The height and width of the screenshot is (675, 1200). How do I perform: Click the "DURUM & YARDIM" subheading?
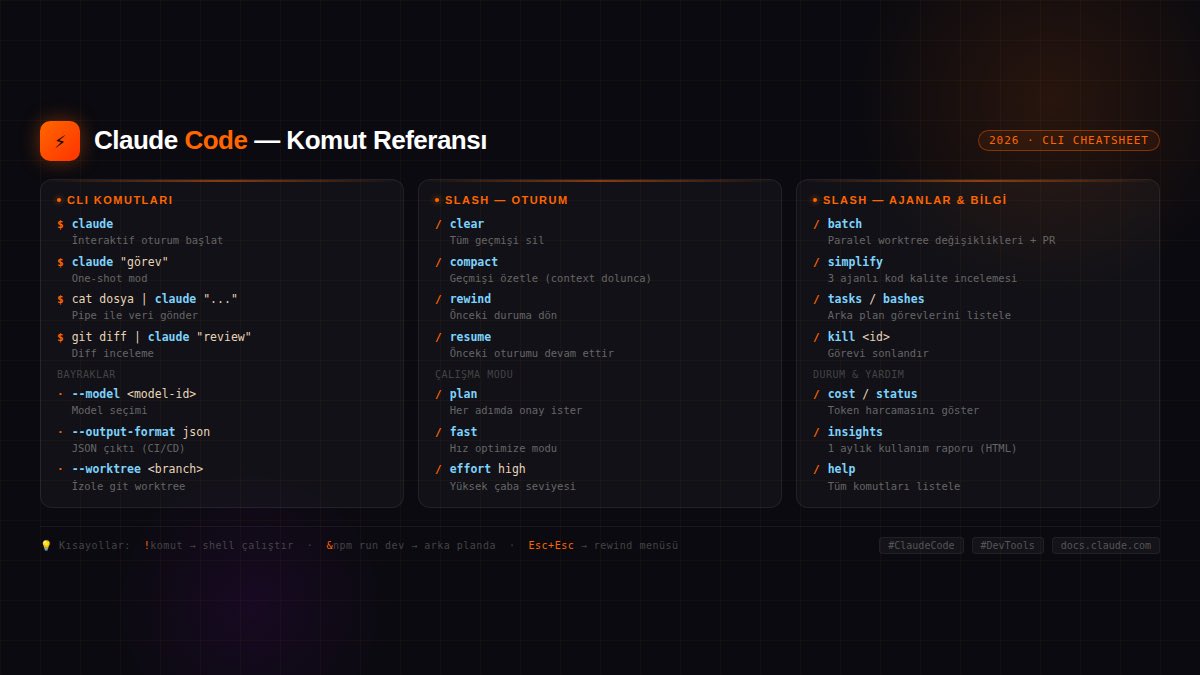pyautogui.click(x=858, y=374)
